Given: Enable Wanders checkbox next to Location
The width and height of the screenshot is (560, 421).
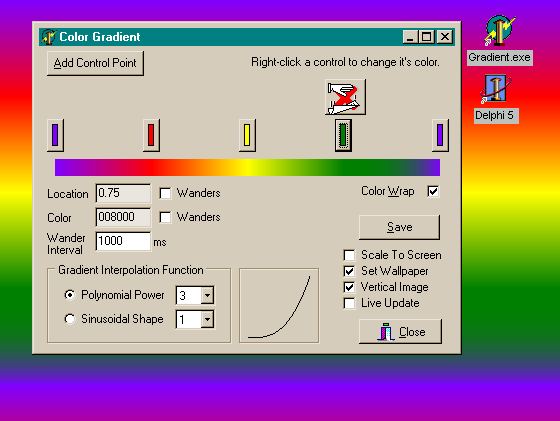Looking at the screenshot, I should point(165,193).
